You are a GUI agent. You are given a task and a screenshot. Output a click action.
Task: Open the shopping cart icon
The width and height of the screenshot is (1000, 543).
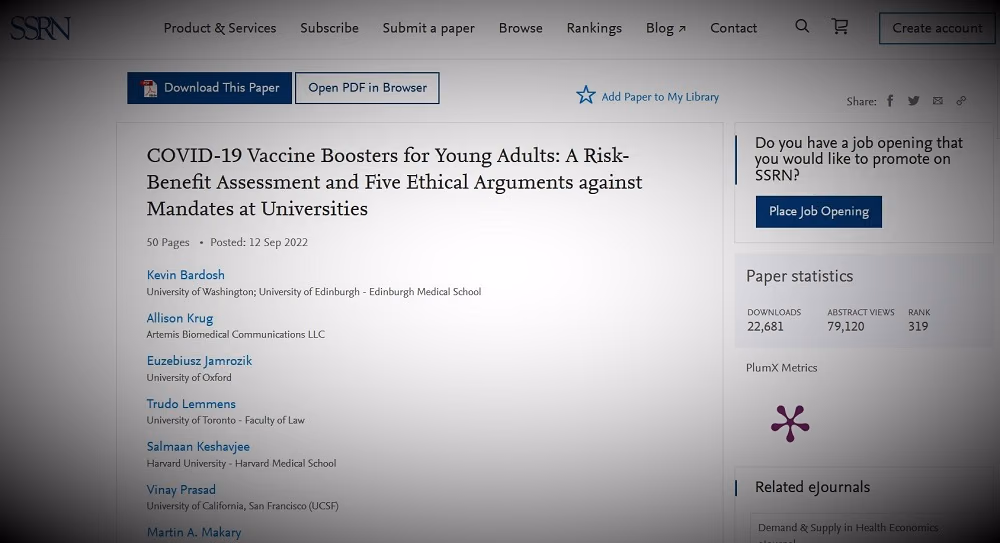point(840,26)
